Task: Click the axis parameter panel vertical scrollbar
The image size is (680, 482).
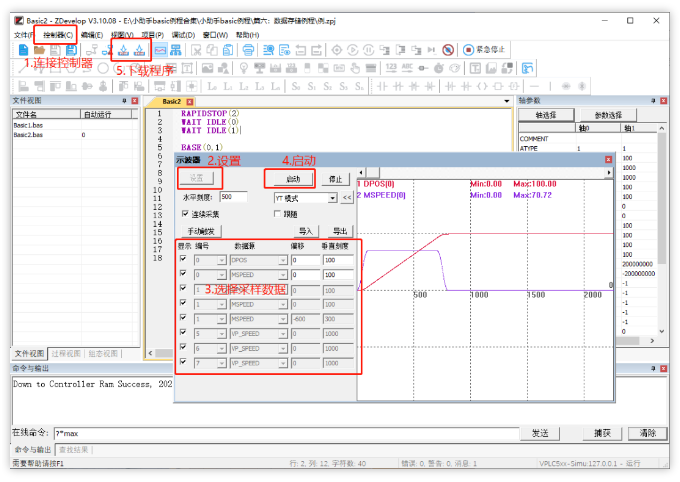Action: point(661,230)
